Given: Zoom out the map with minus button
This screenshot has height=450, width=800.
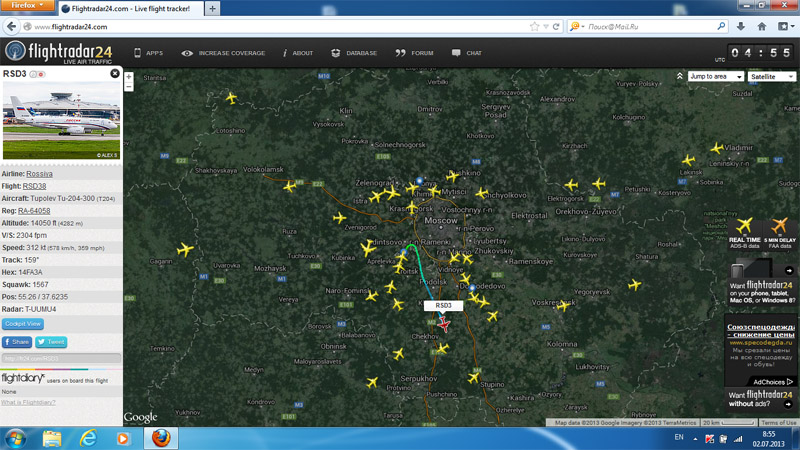Looking at the screenshot, I should pos(129,87).
